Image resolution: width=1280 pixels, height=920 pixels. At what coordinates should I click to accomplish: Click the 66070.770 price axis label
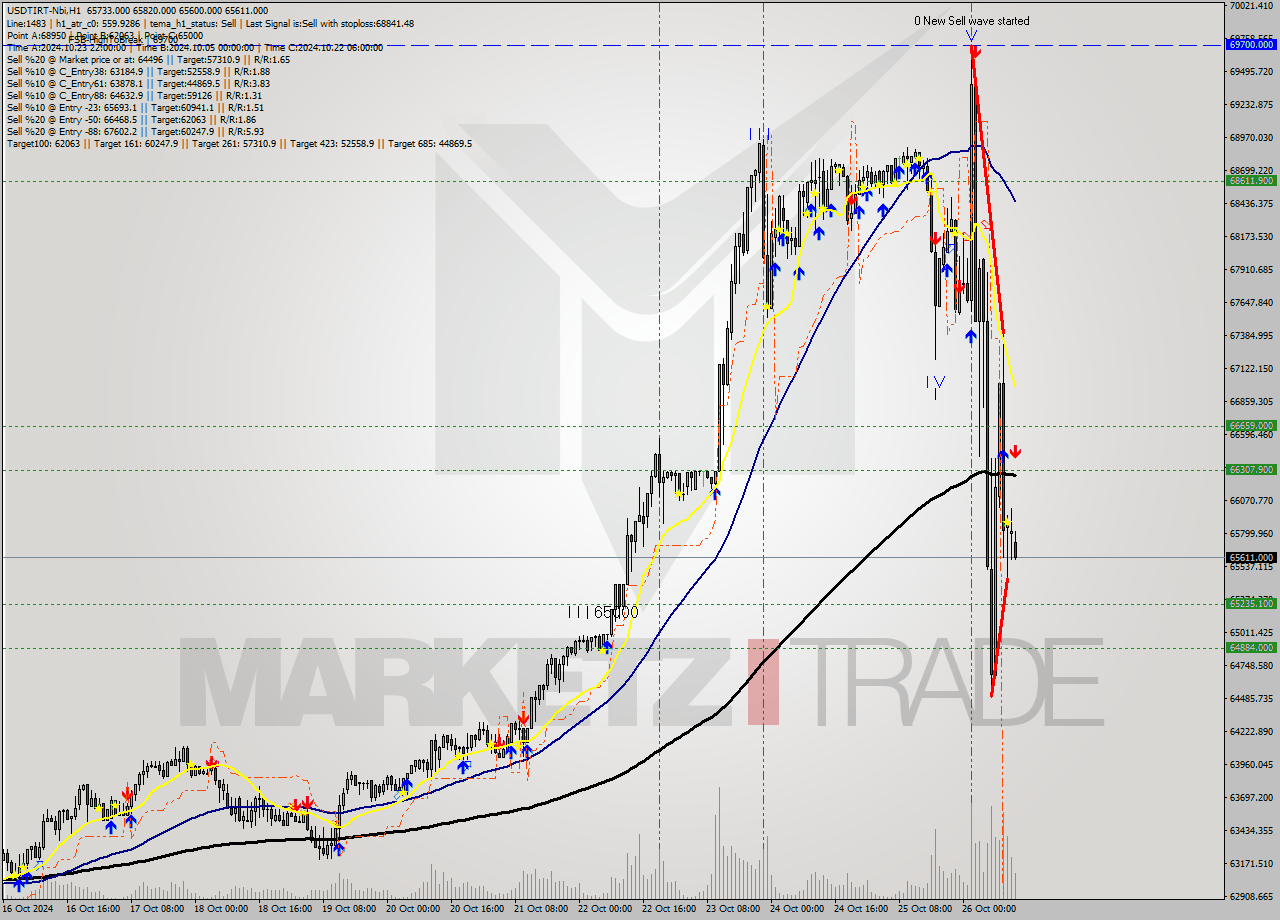(1251, 500)
